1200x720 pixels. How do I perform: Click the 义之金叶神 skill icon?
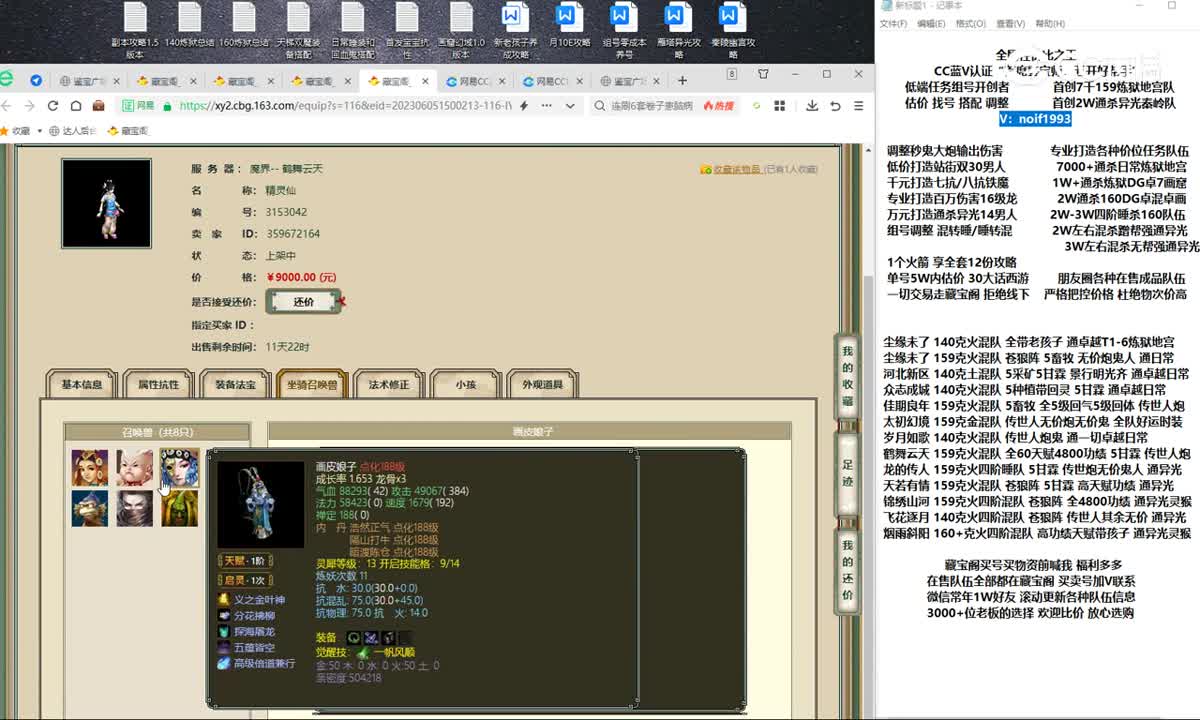click(x=224, y=600)
